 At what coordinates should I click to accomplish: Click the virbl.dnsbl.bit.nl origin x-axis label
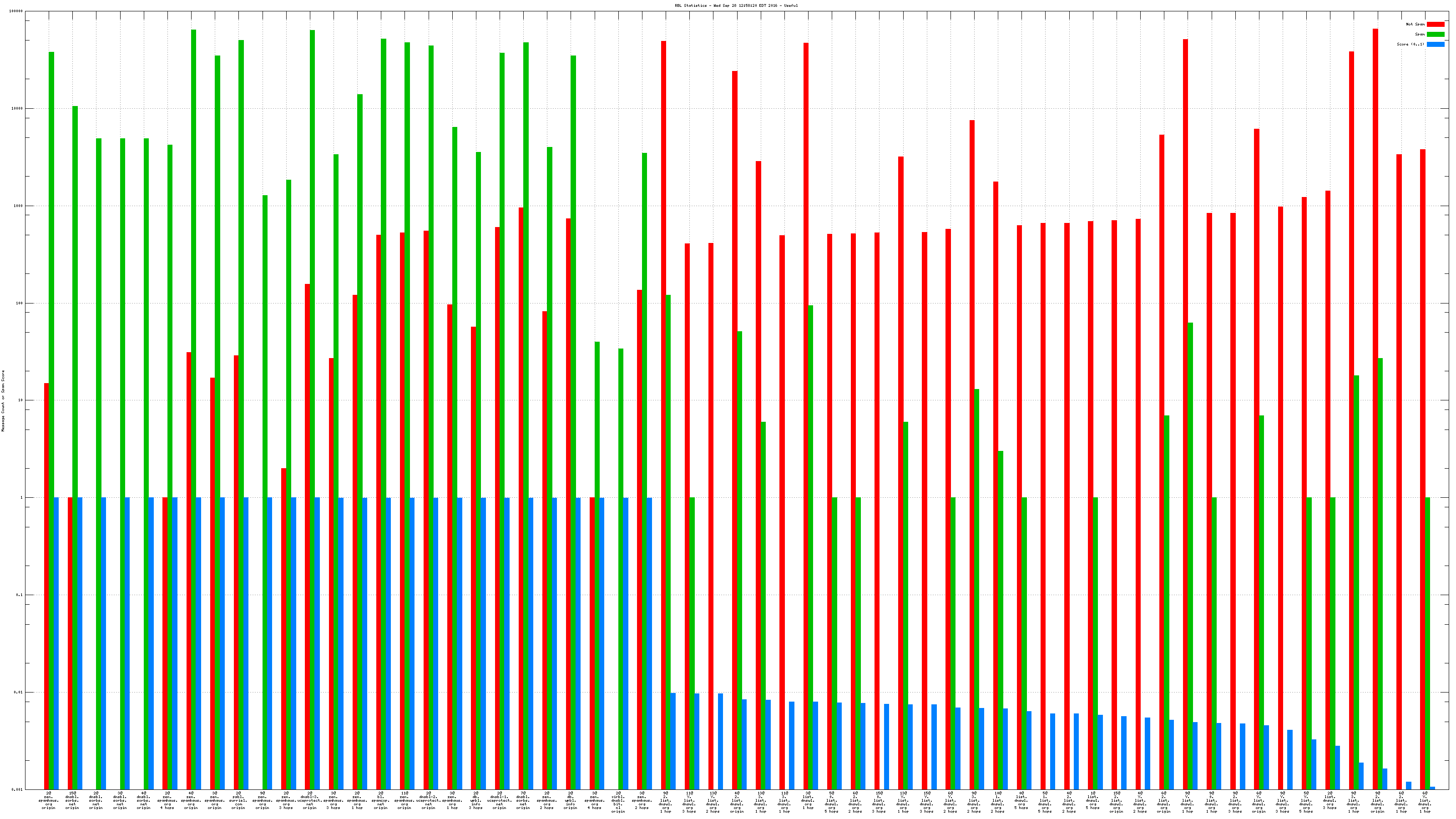click(618, 802)
